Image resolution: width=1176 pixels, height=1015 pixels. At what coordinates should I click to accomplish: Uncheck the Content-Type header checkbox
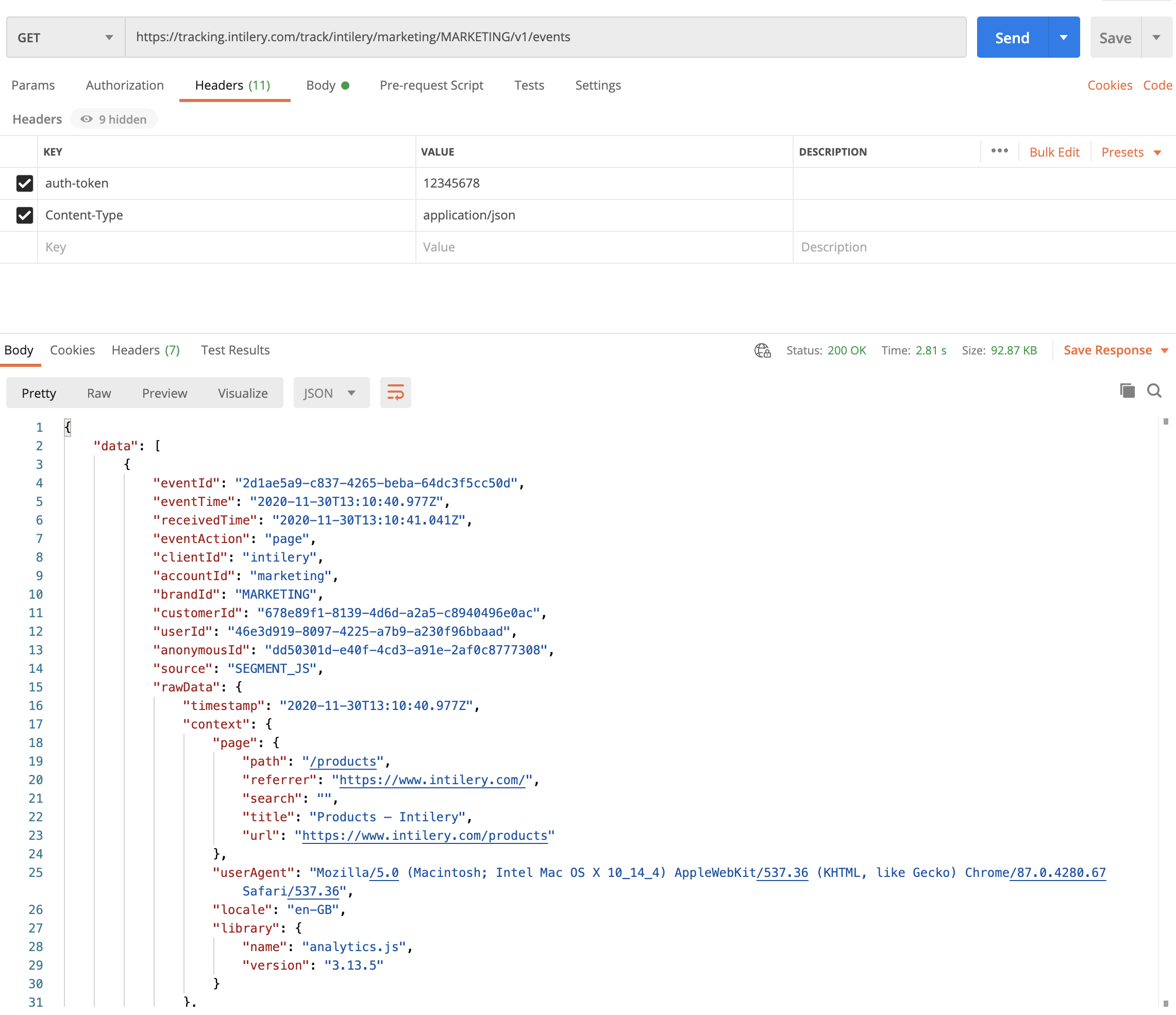click(24, 215)
